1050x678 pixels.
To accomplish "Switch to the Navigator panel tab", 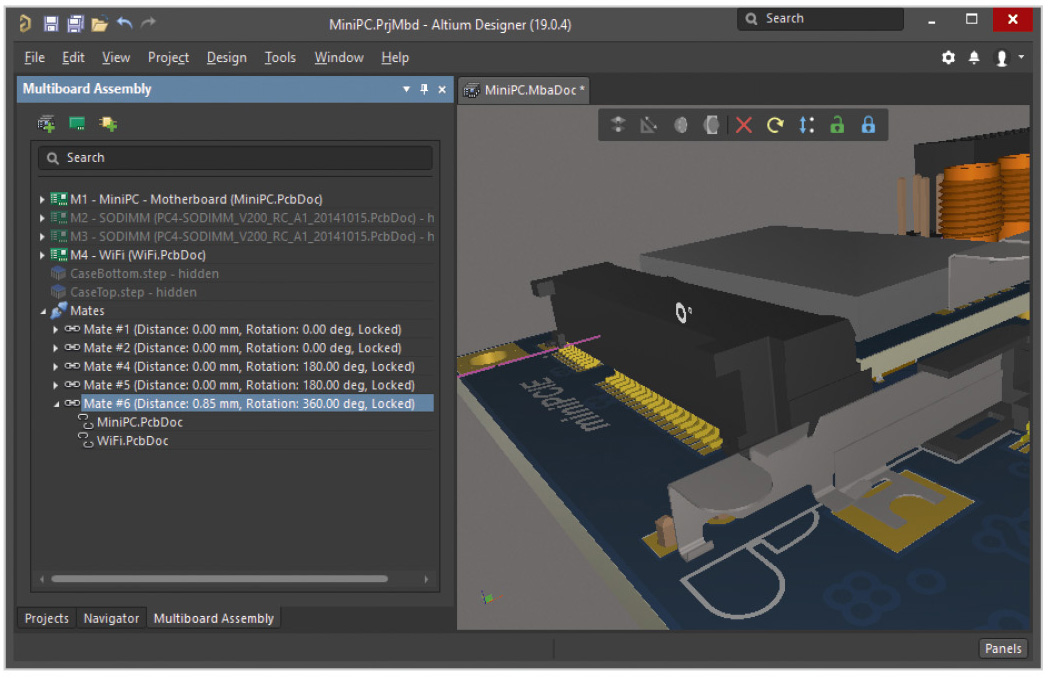I will (x=111, y=618).
